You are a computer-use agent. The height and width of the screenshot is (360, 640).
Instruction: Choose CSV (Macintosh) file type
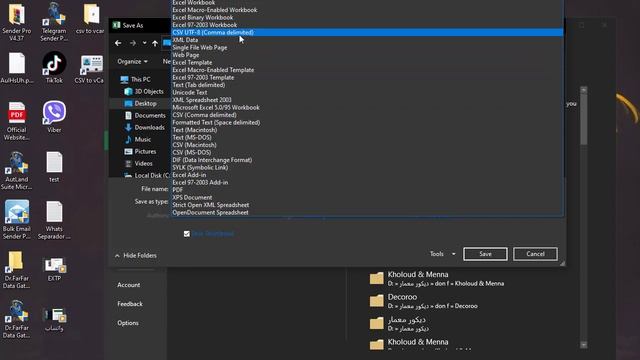pos(194,145)
